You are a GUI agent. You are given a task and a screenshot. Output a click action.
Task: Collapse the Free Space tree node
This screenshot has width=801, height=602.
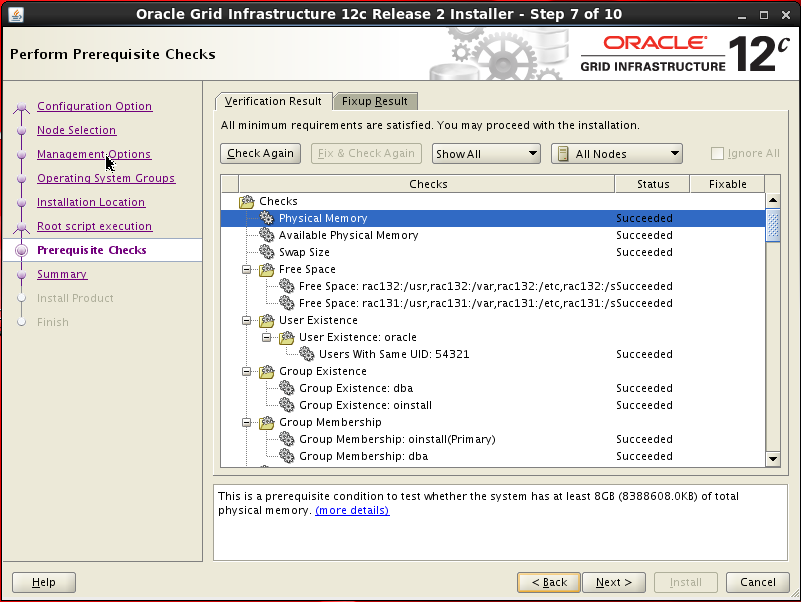[x=247, y=269]
